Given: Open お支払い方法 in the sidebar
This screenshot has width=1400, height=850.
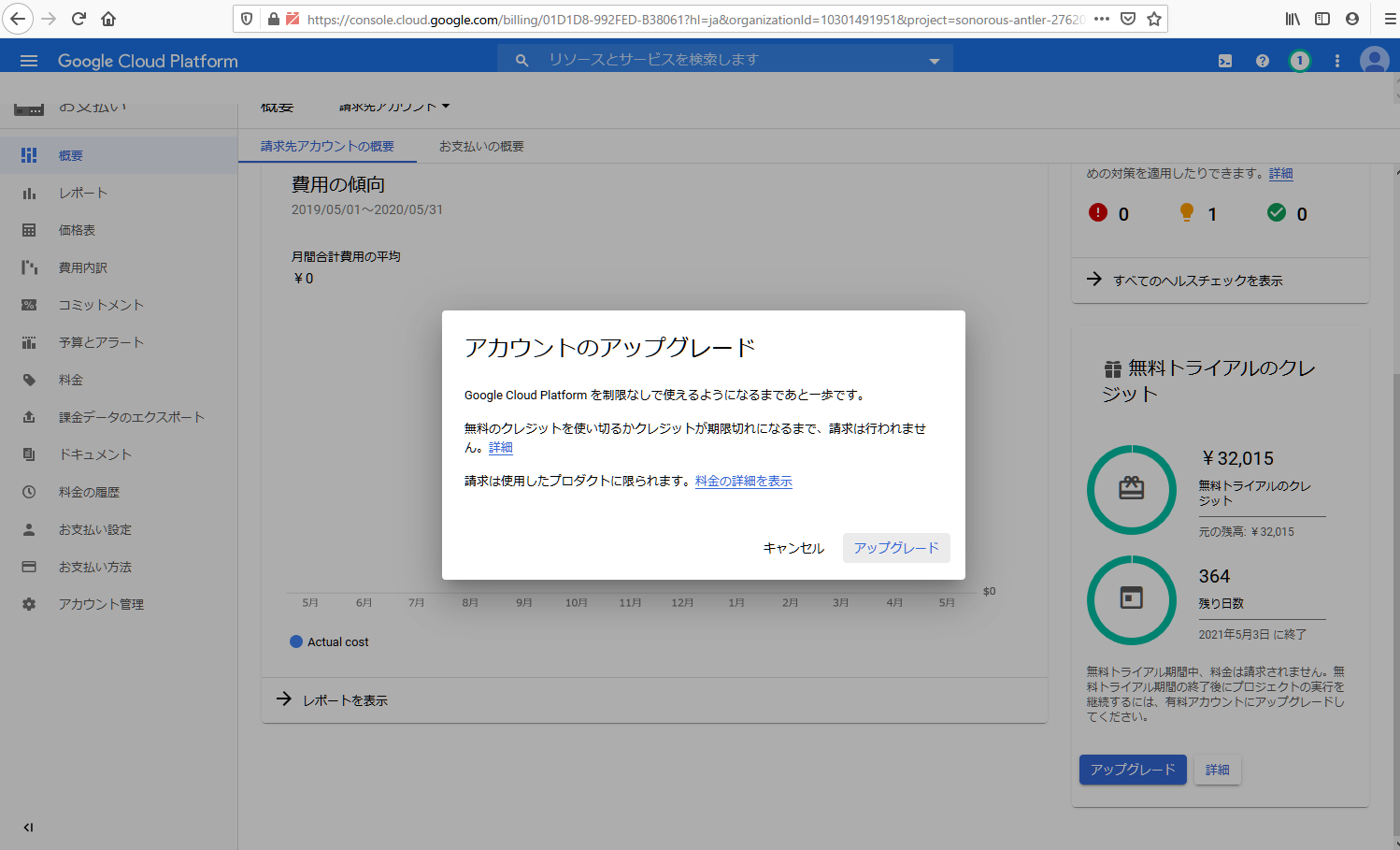Looking at the screenshot, I should pyautogui.click(x=119, y=567).
